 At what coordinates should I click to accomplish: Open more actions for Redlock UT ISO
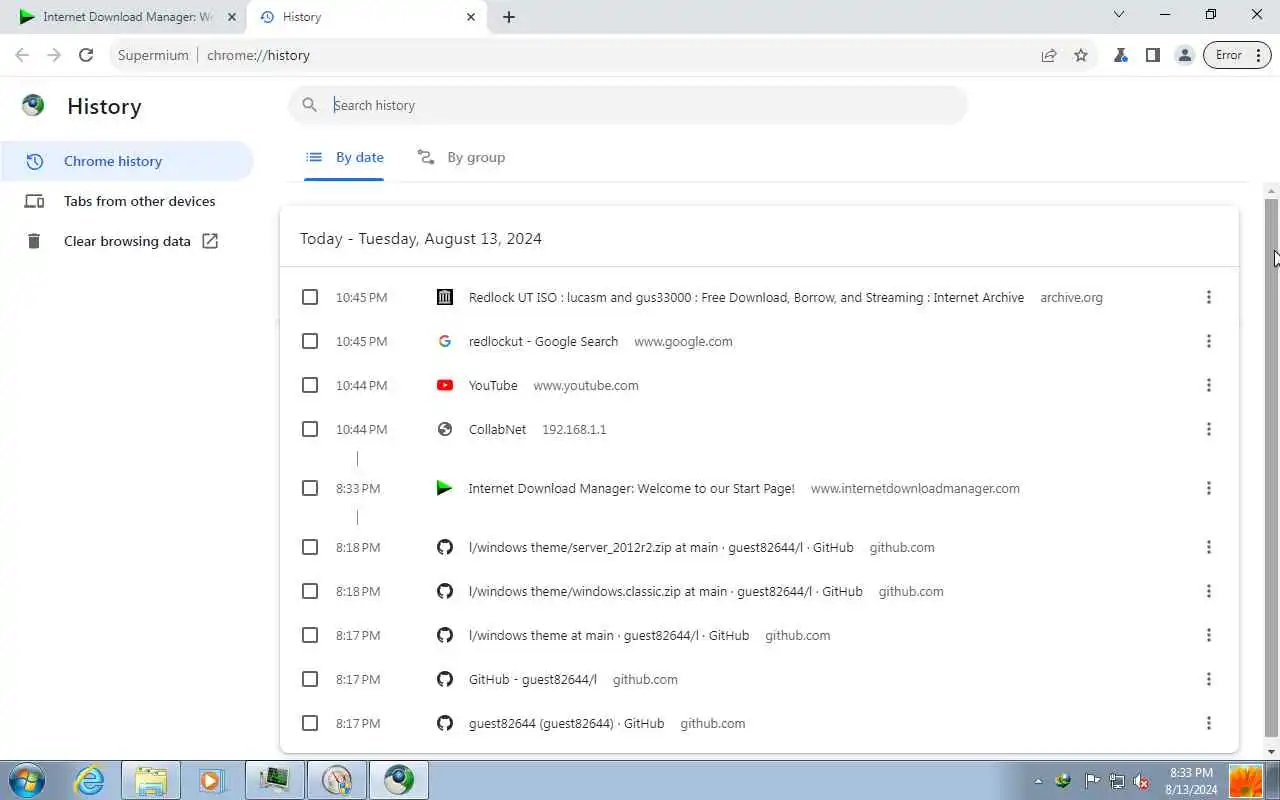pyautogui.click(x=1208, y=297)
